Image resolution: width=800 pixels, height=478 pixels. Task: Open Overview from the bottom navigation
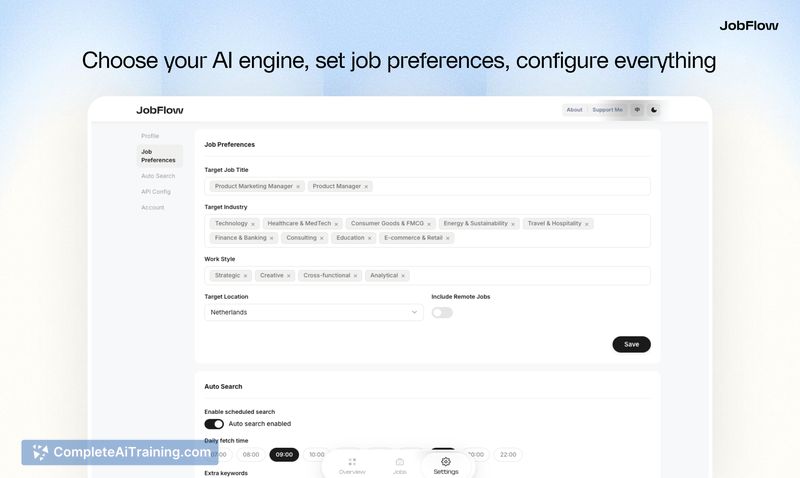point(352,465)
